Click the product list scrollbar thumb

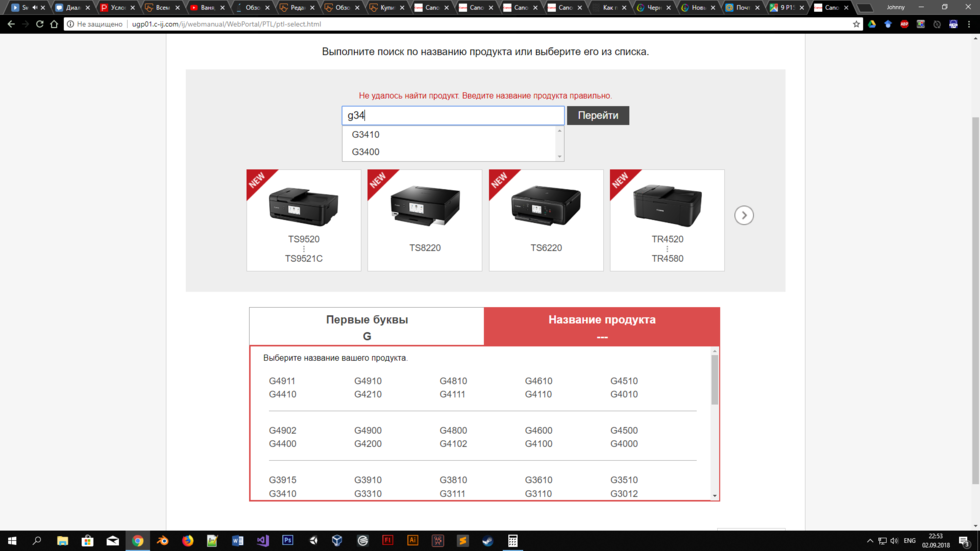coord(714,380)
